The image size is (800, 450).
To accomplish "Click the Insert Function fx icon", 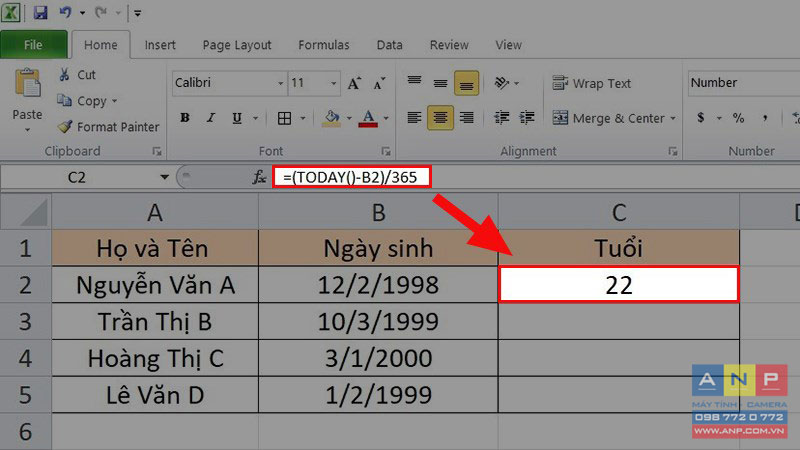I will [259, 178].
